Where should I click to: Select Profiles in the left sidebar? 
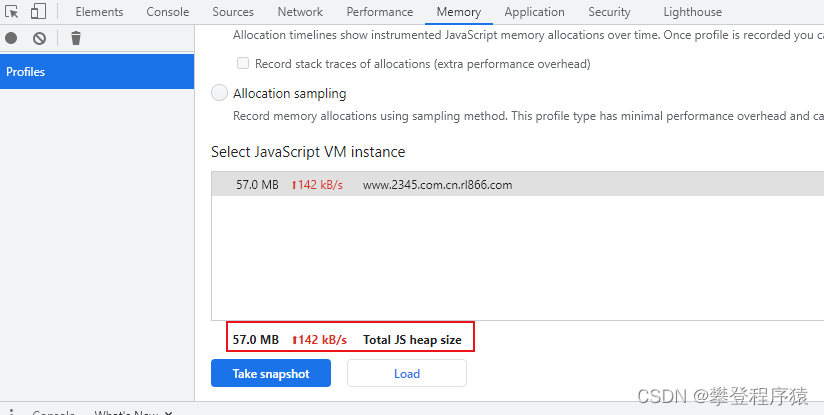97,72
